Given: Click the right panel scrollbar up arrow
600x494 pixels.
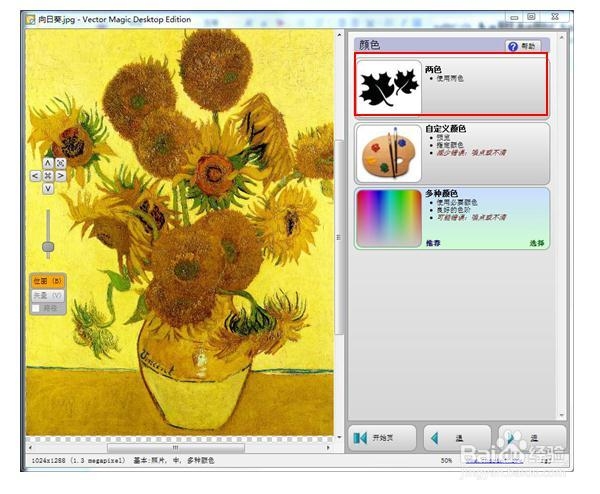Looking at the screenshot, I should (561, 37).
